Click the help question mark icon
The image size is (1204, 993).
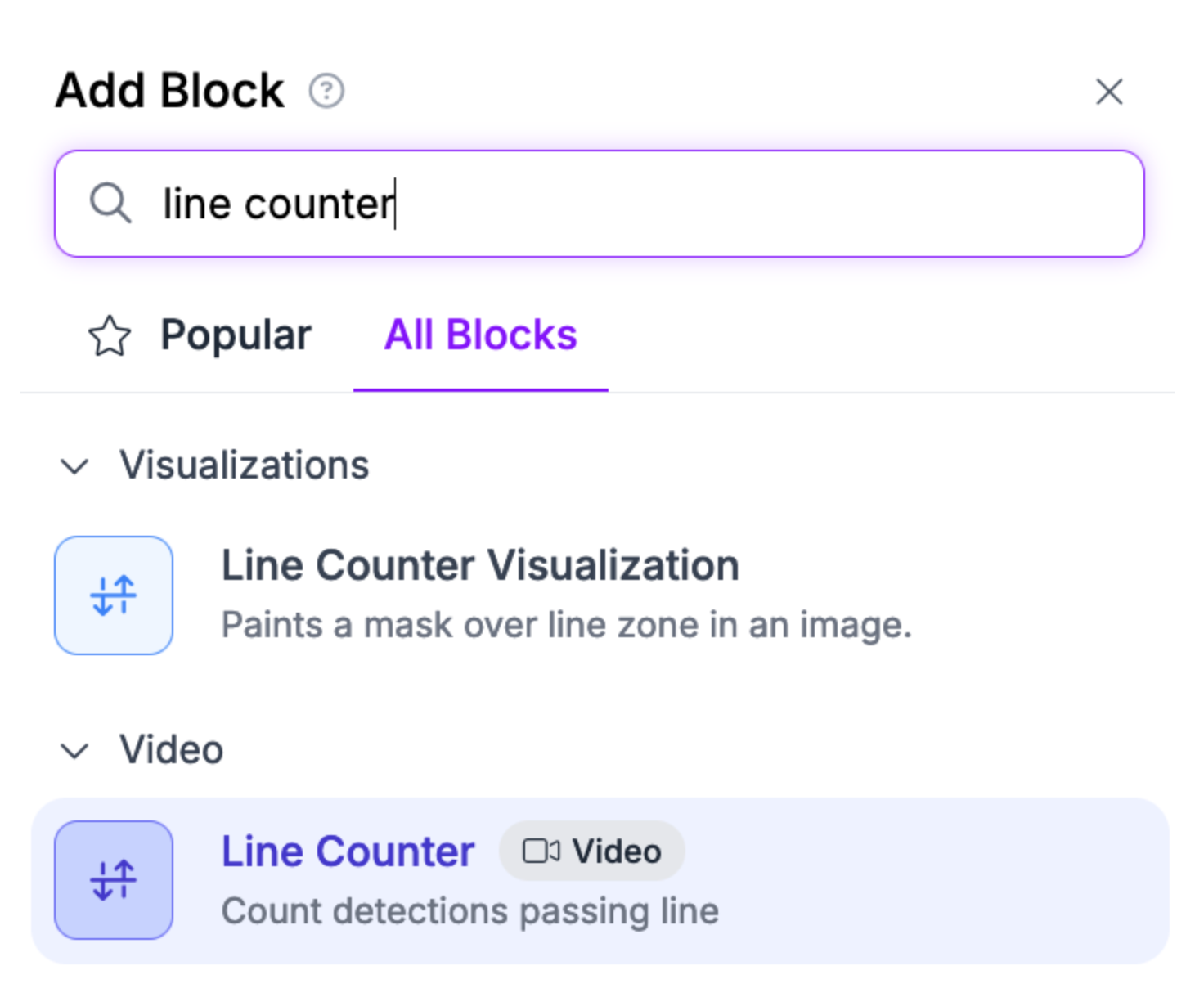click(x=326, y=91)
